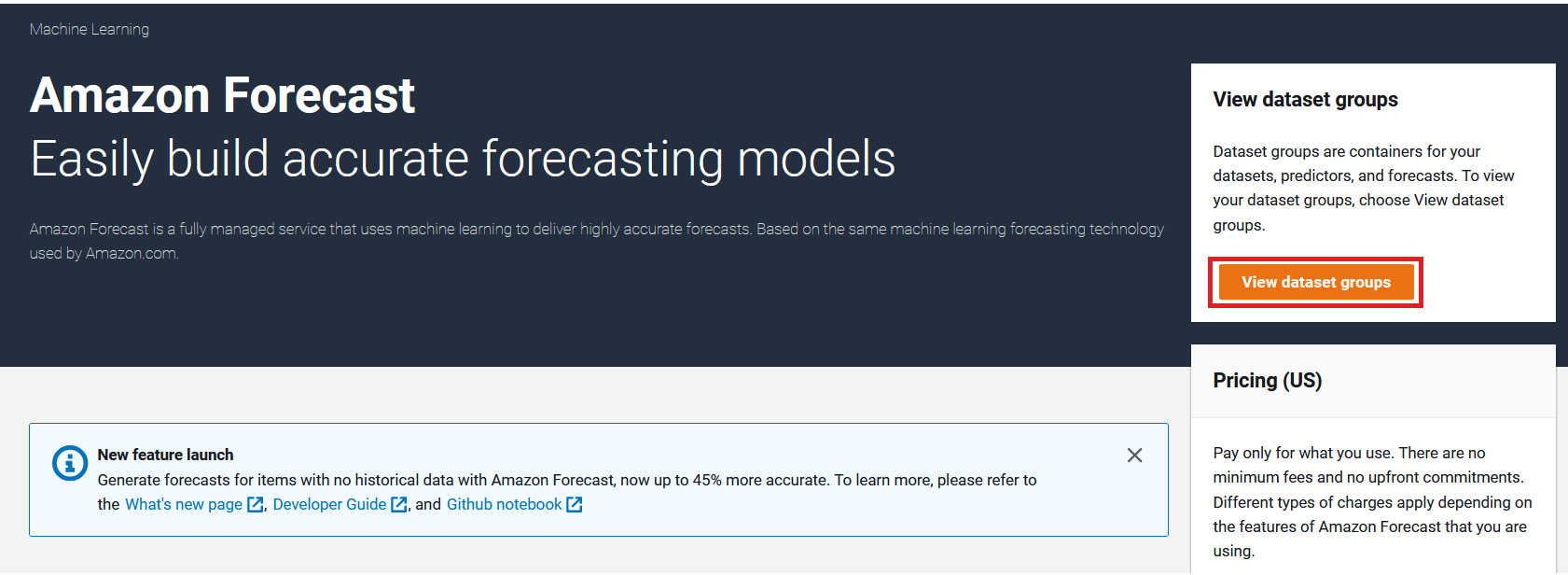Click the fully managed service description paragraph

(x=596, y=241)
